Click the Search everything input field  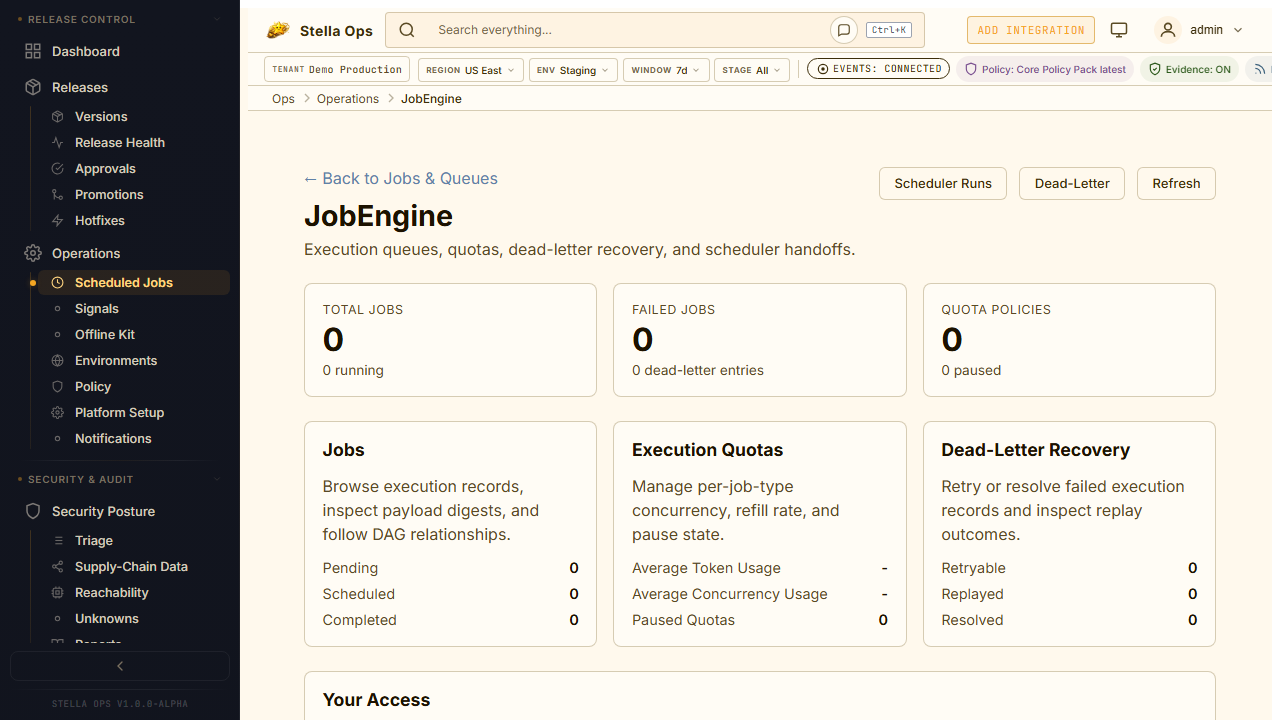point(630,30)
